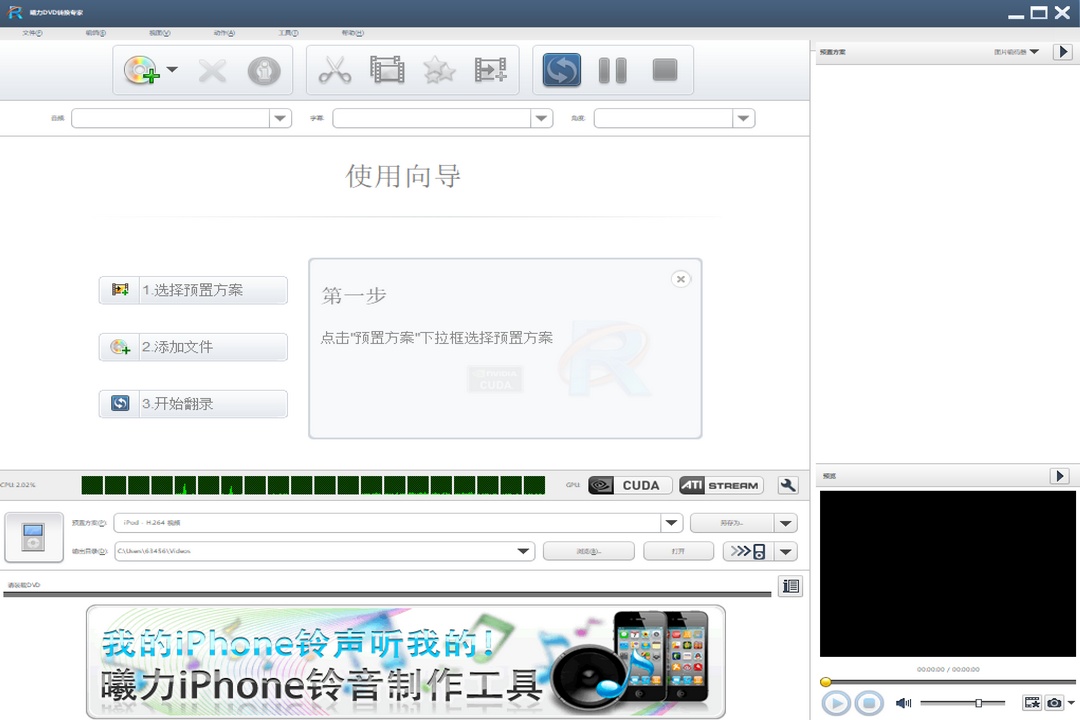Toggle ATI STREAM acceleration

click(720, 485)
